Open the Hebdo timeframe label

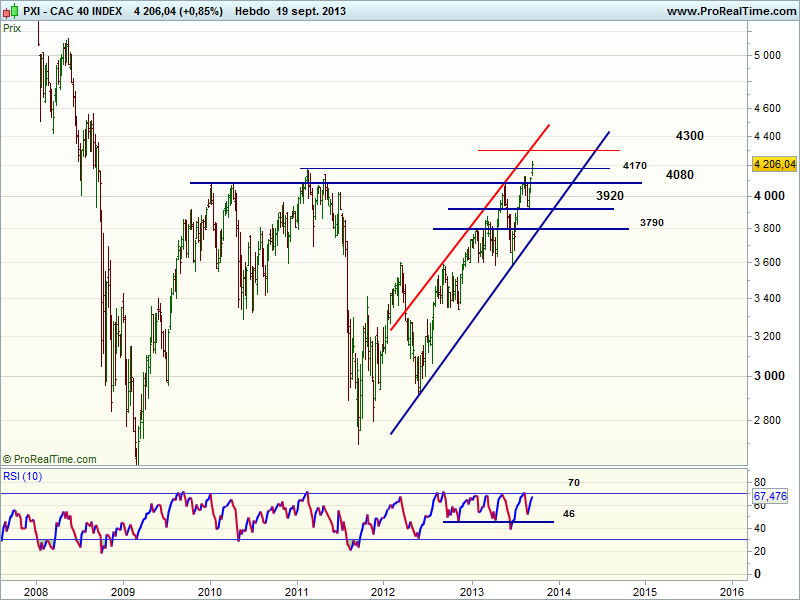click(x=251, y=11)
